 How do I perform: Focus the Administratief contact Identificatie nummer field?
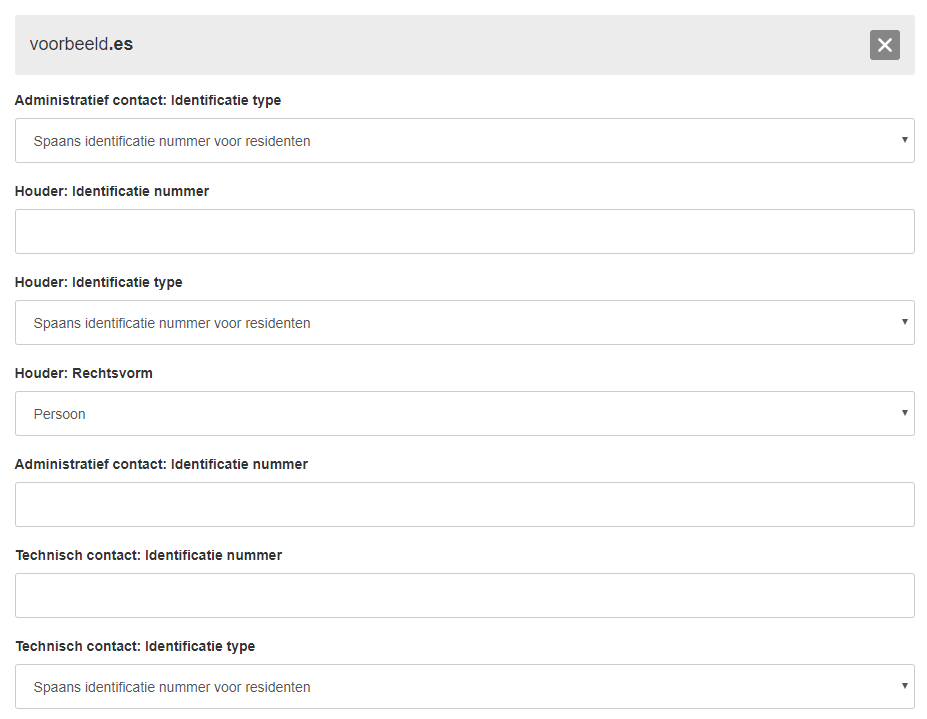click(x=464, y=505)
